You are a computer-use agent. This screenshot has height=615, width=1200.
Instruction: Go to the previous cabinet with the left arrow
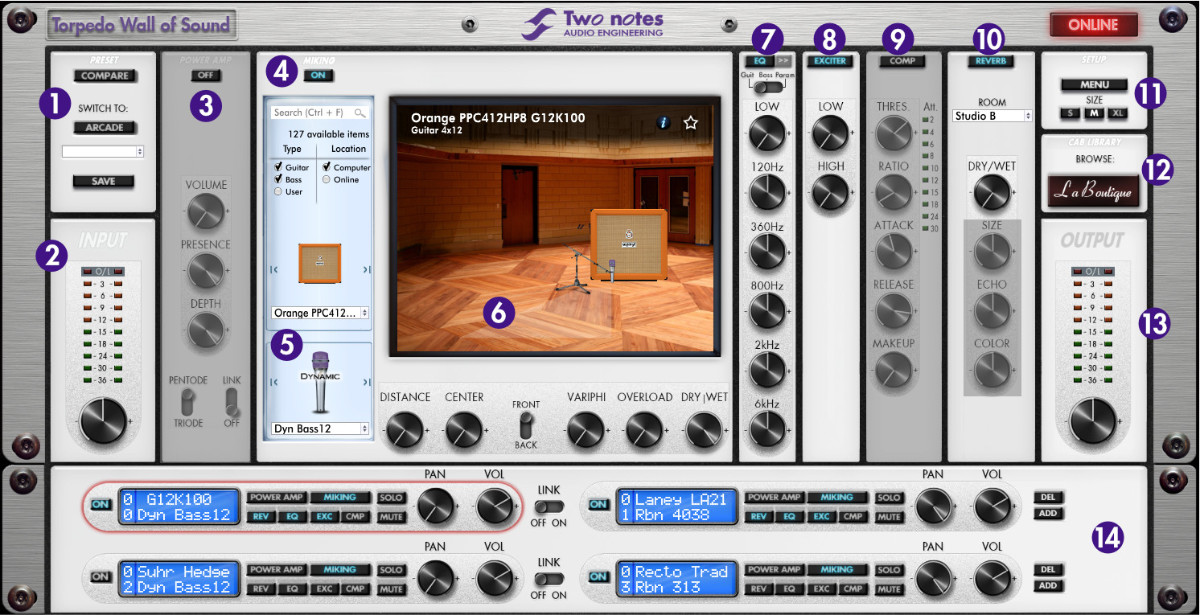pos(274,269)
